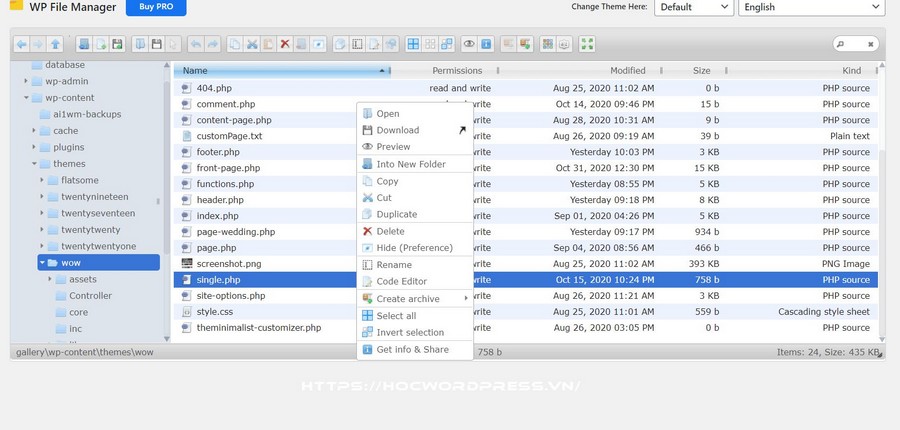This screenshot has width=900, height=430.
Task: Choose Code Editor from context menu
Action: 401,282
